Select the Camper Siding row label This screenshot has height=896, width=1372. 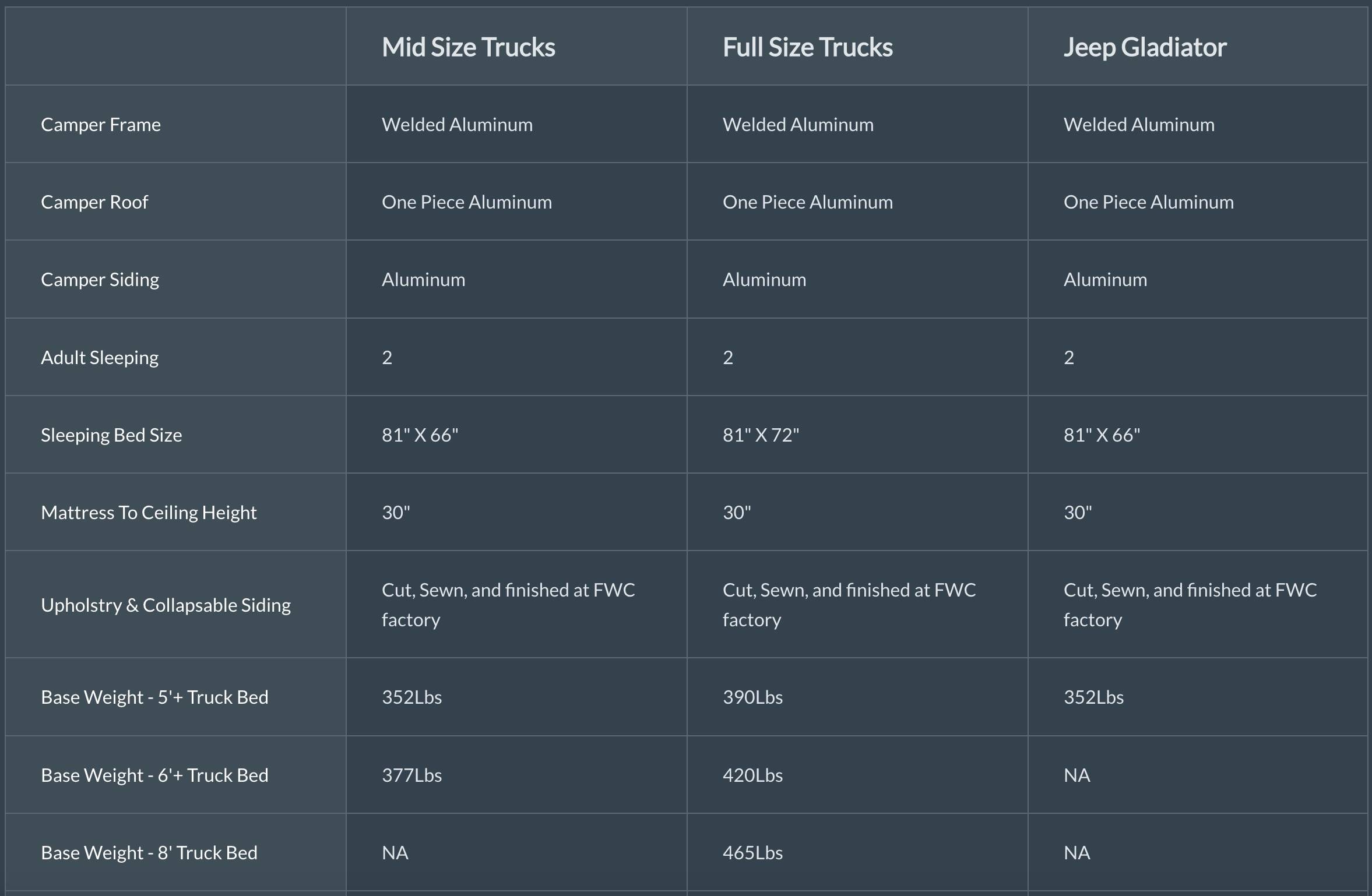click(100, 280)
